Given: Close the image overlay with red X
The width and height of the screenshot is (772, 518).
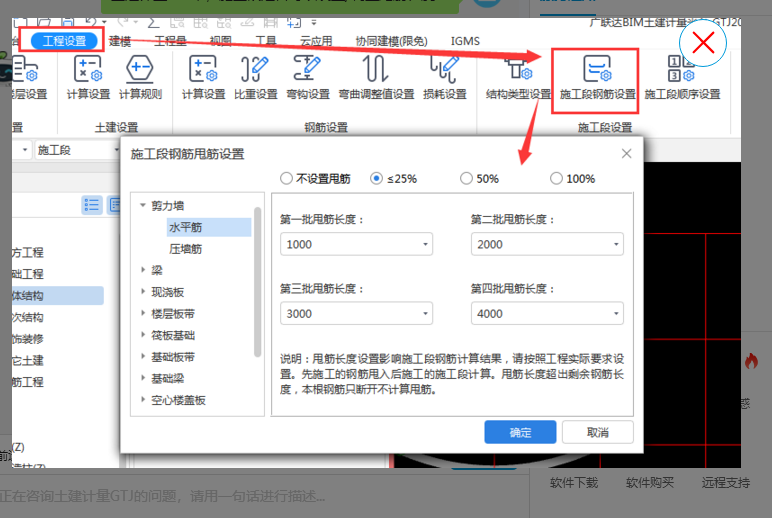Looking at the screenshot, I should pos(703,43).
